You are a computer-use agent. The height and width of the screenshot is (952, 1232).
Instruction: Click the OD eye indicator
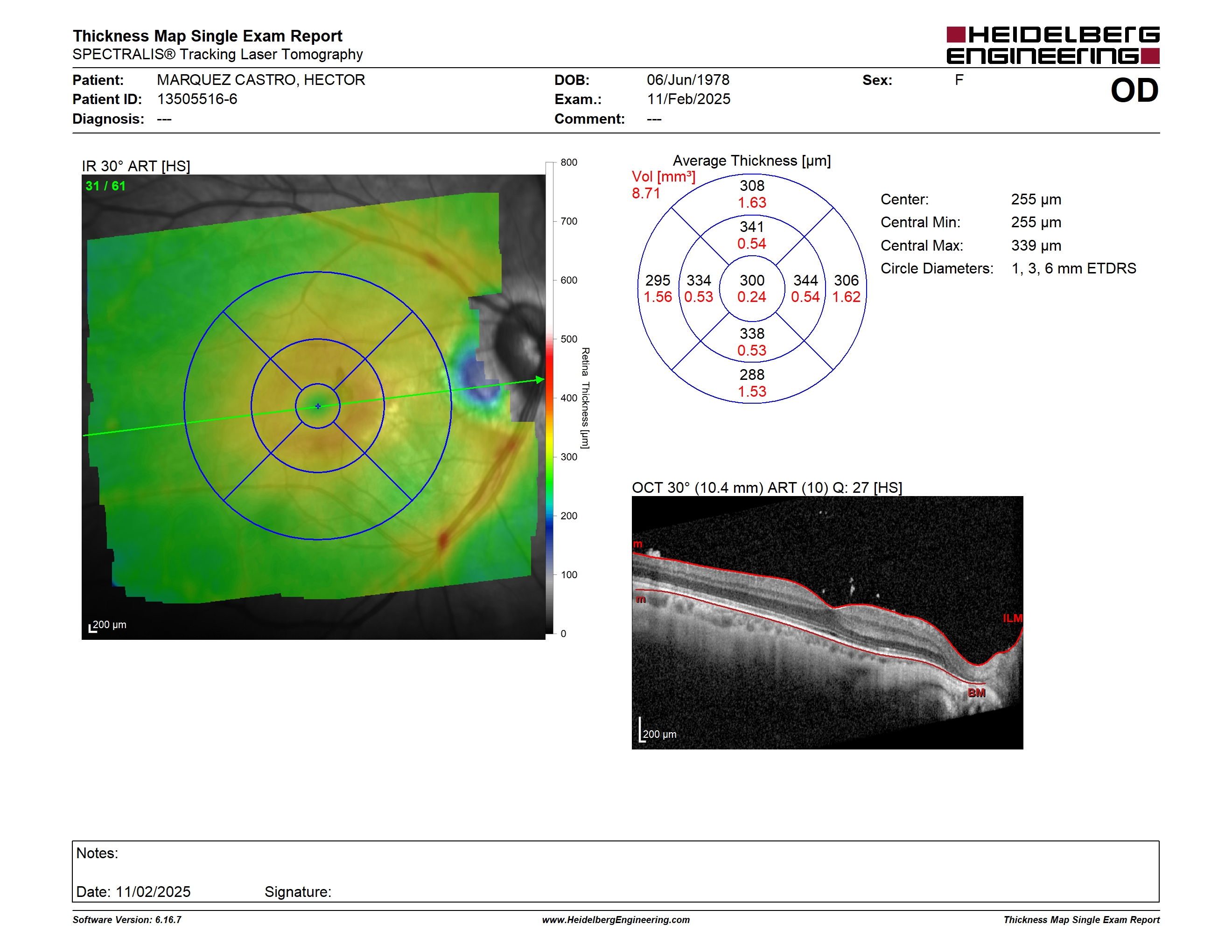[1134, 90]
